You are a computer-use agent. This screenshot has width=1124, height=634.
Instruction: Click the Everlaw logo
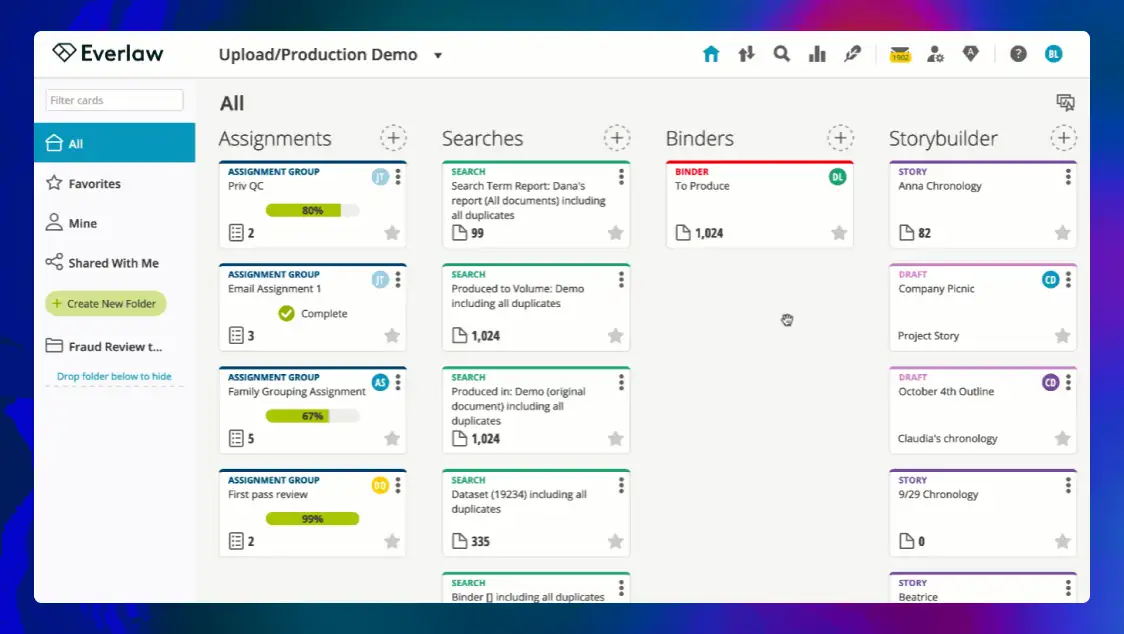point(108,53)
